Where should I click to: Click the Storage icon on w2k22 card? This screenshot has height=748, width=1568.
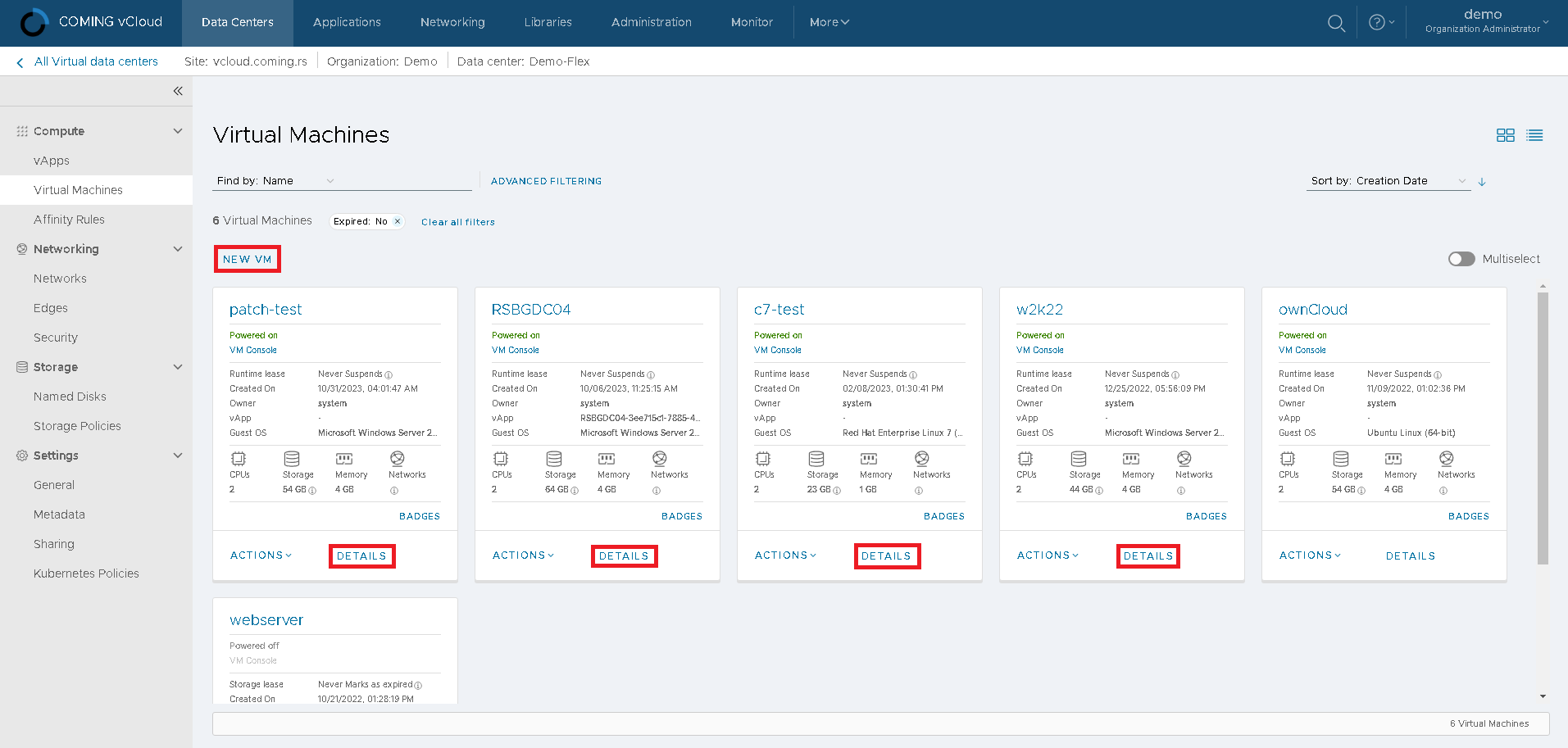1079,460
